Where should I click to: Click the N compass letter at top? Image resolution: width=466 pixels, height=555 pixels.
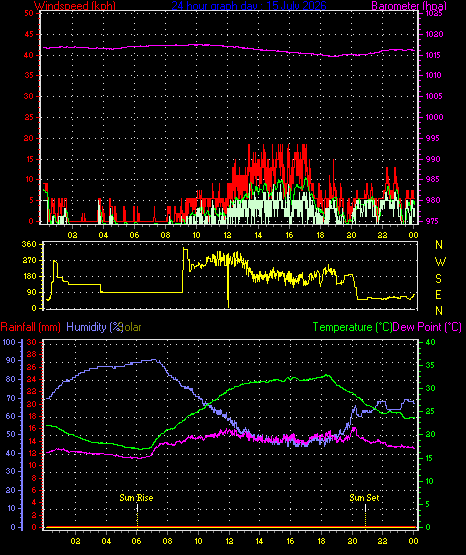pyautogui.click(x=439, y=245)
